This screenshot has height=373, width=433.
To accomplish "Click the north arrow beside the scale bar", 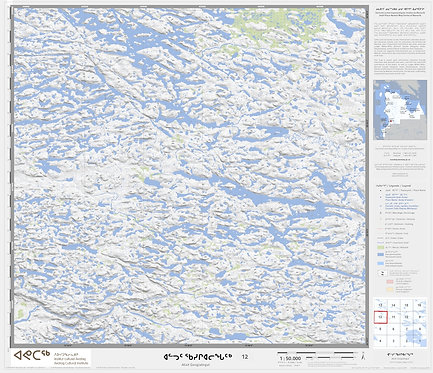I will click(363, 357).
